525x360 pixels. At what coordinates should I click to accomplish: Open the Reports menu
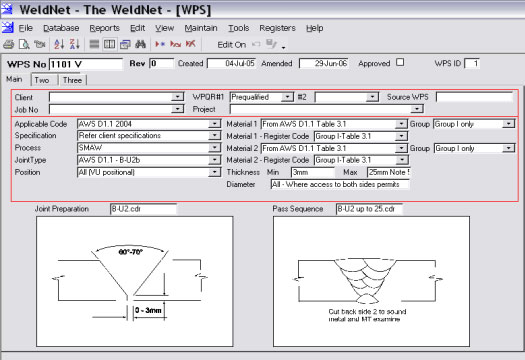(104, 28)
